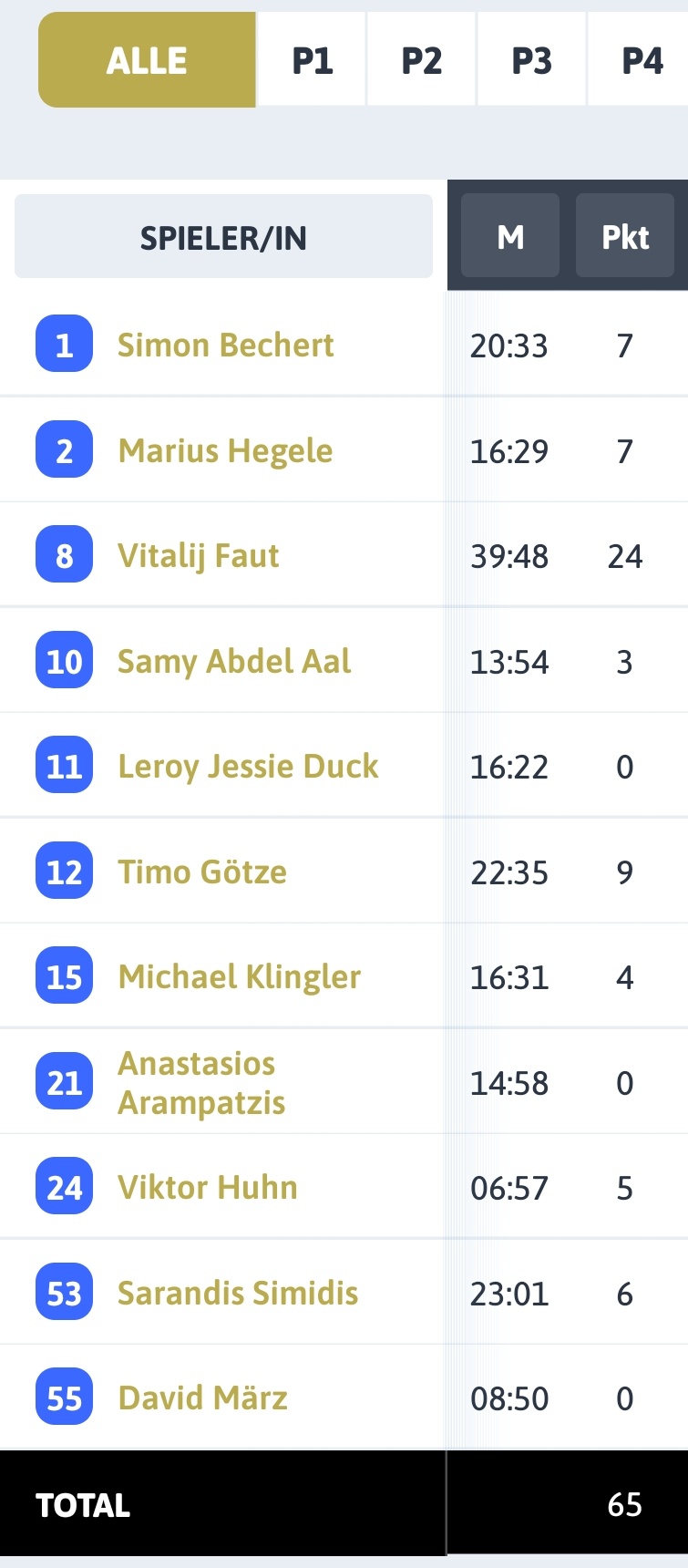
Task: Open Anastasios Arampatzis player link
Action: (x=201, y=1082)
